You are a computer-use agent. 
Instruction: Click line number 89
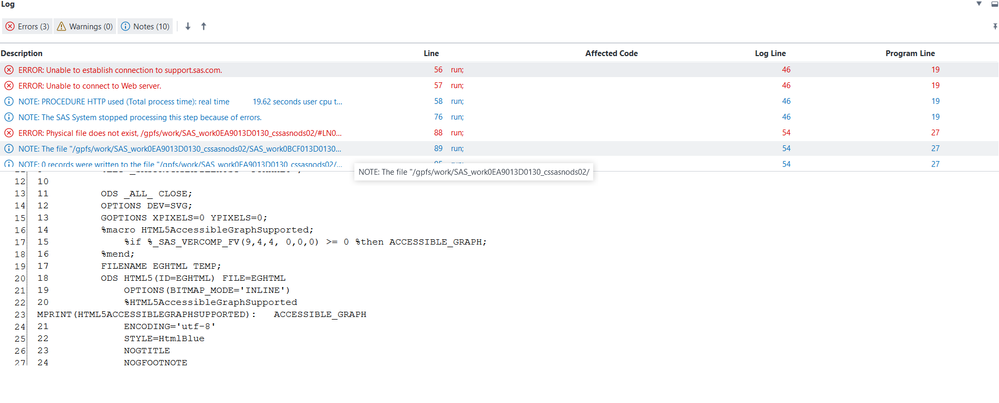438,148
